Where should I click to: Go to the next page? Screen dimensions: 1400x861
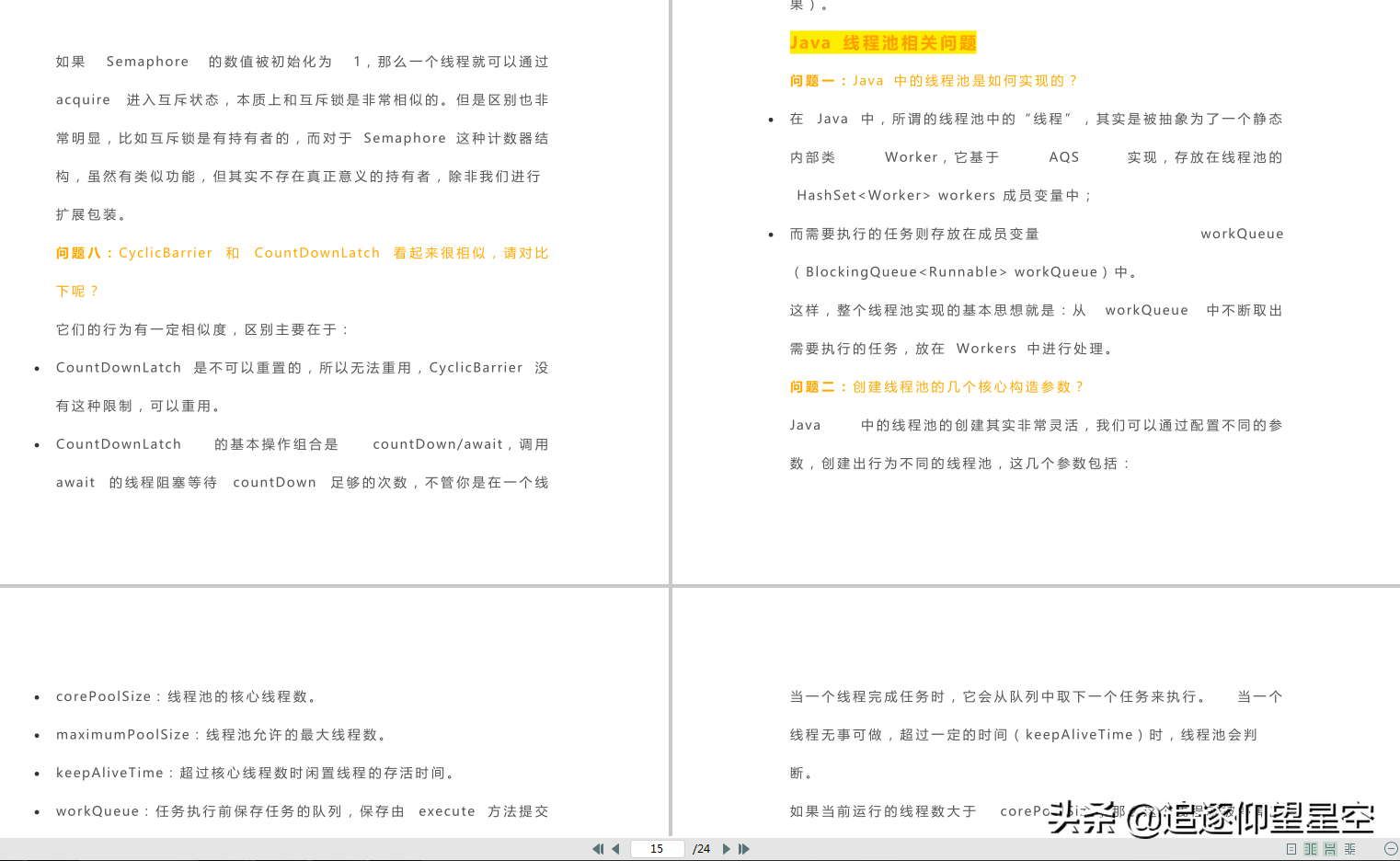727,849
